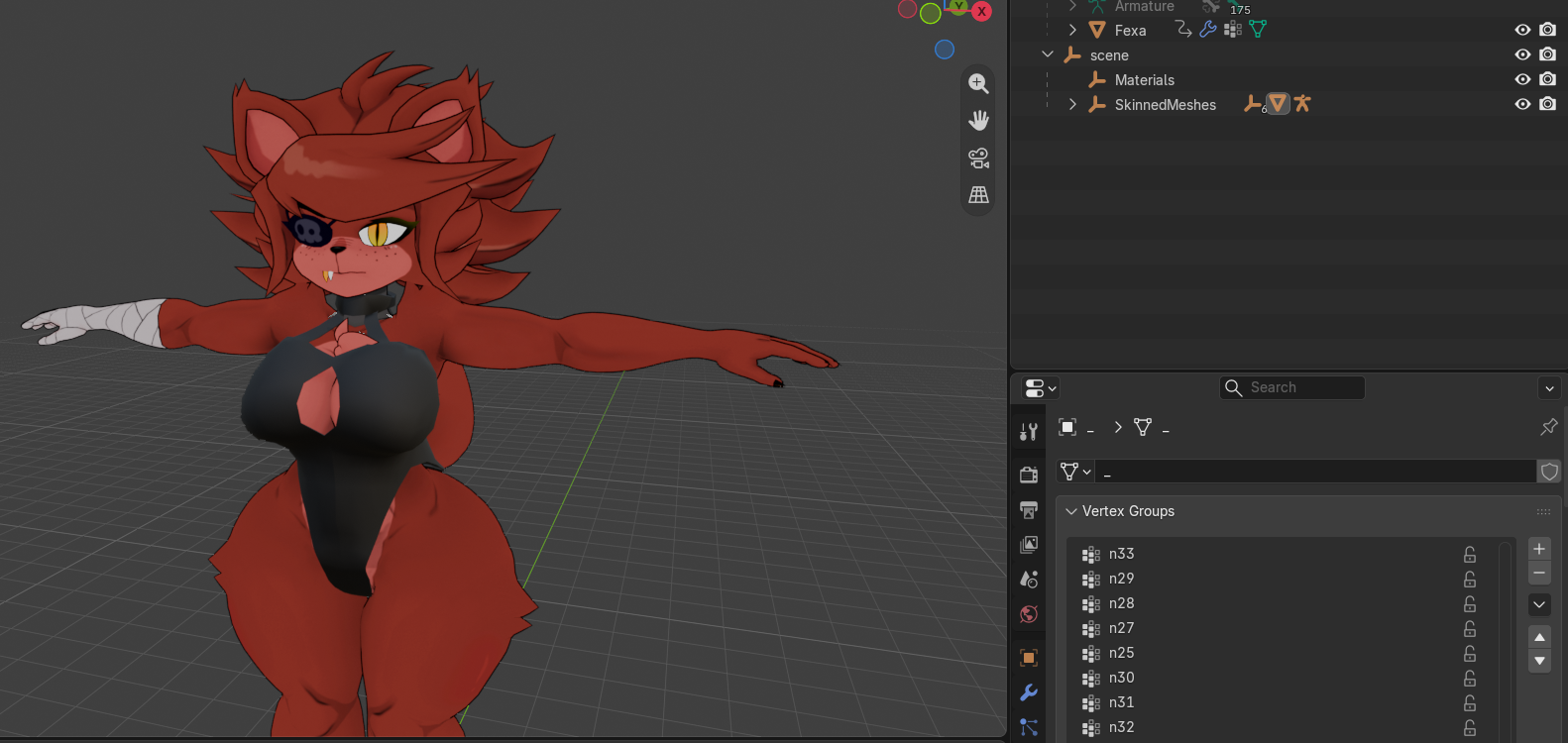Image resolution: width=1568 pixels, height=743 pixels.
Task: Open the World properties tab
Action: click(x=1029, y=613)
